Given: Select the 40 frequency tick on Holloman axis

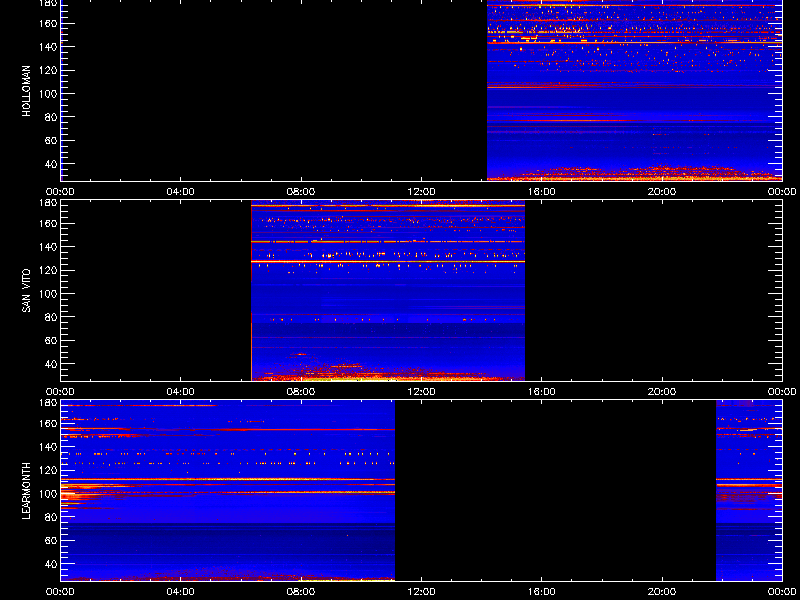Looking at the screenshot, I should (52, 164).
